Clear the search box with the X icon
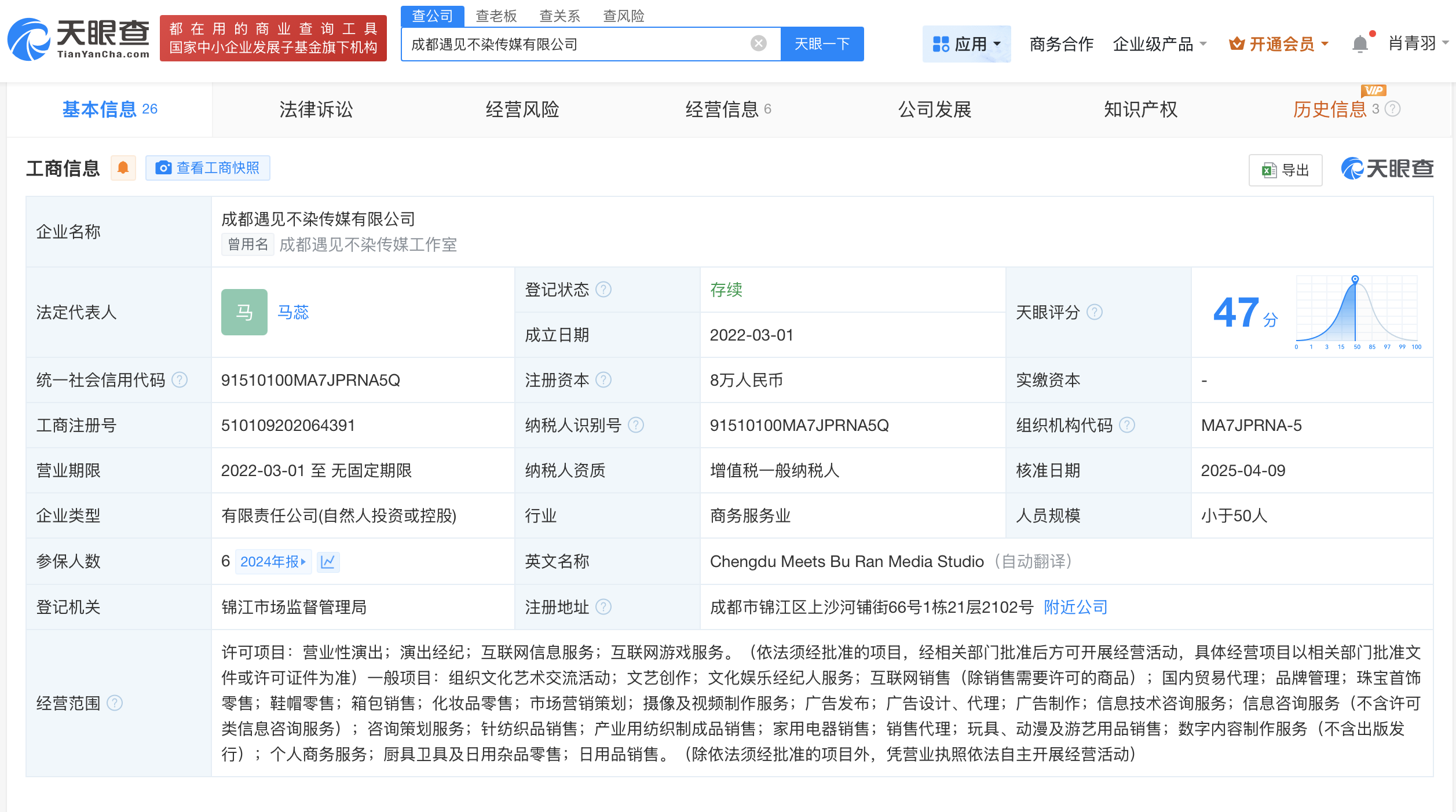The width and height of the screenshot is (1456, 812). point(758,43)
